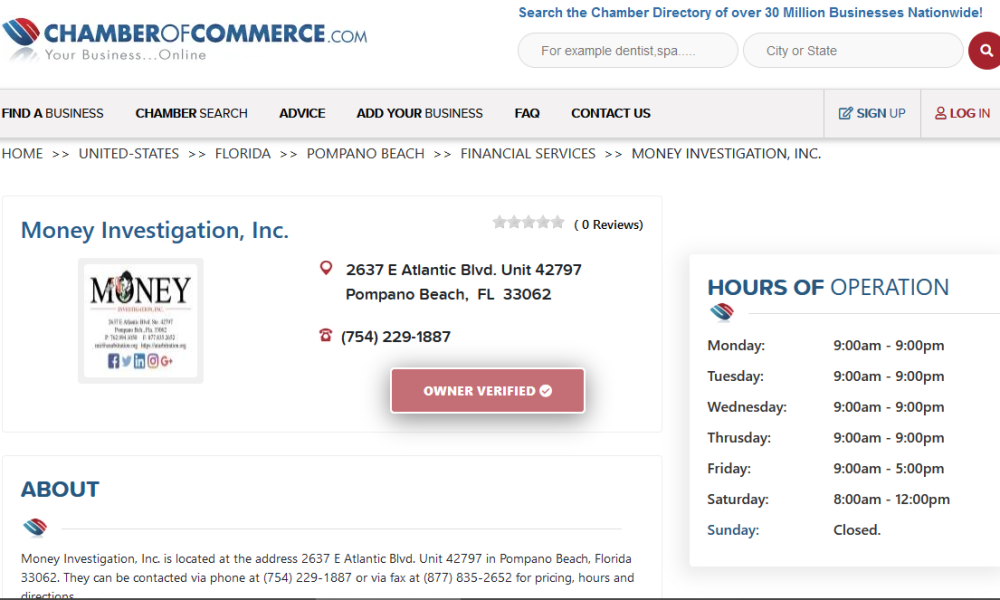
Task: Click the Owner Verified button
Action: (x=487, y=391)
